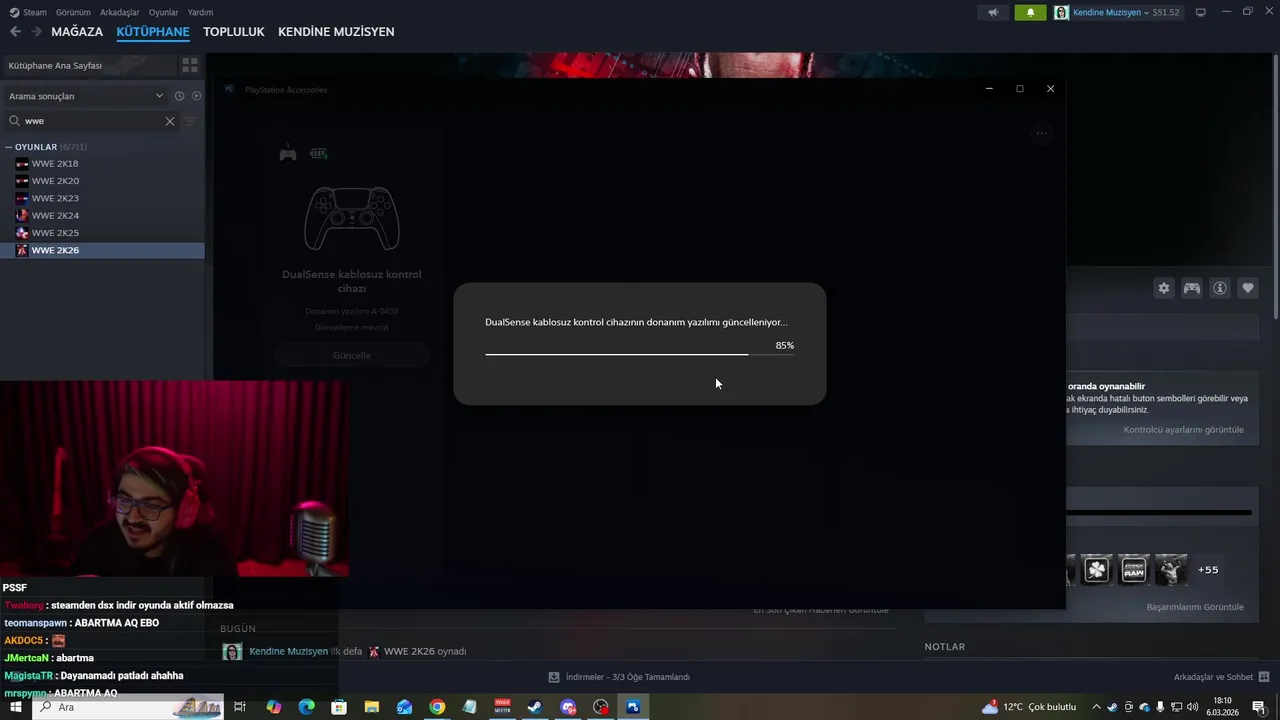Image resolution: width=1280 pixels, height=720 pixels.
Task: Open Windows Start menu
Action: [x=16, y=707]
